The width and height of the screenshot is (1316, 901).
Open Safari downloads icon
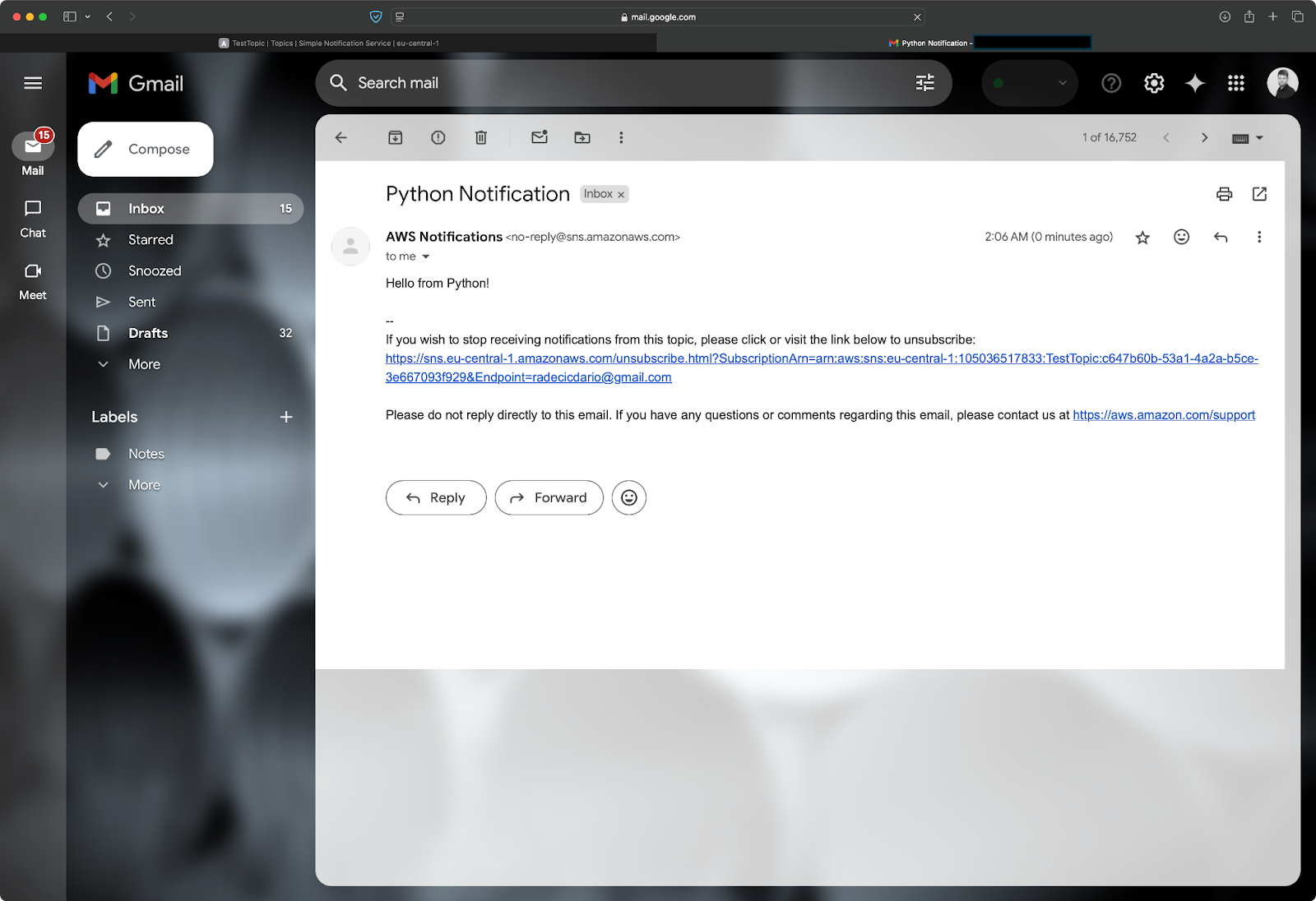pos(1225,16)
